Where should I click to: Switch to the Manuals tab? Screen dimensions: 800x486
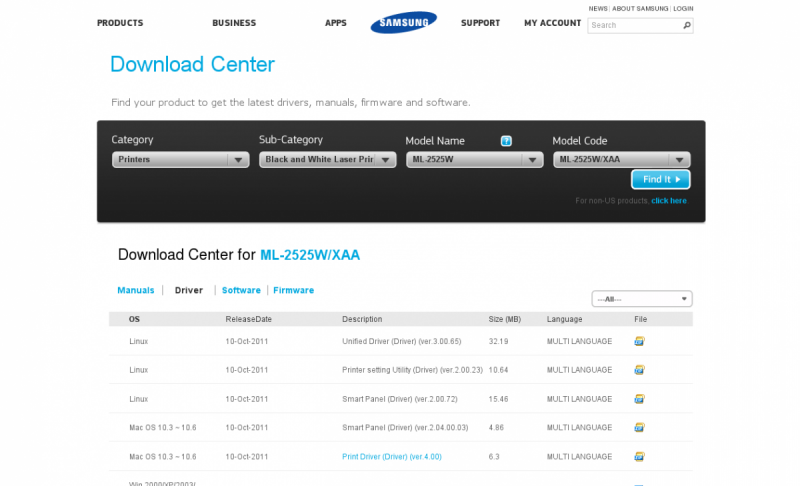pyautogui.click(x=136, y=290)
